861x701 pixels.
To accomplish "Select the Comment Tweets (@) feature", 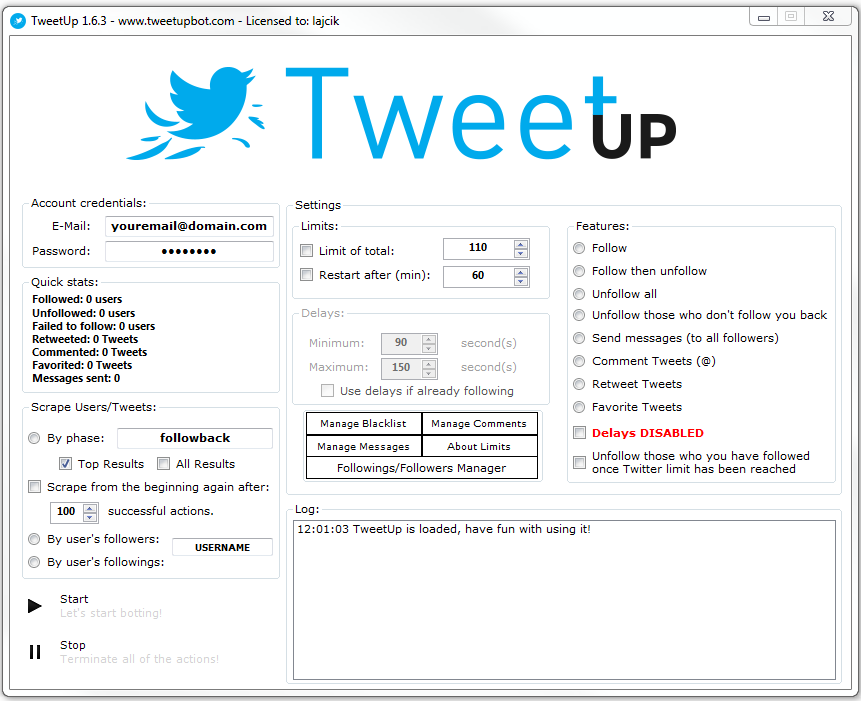I will [x=579, y=361].
